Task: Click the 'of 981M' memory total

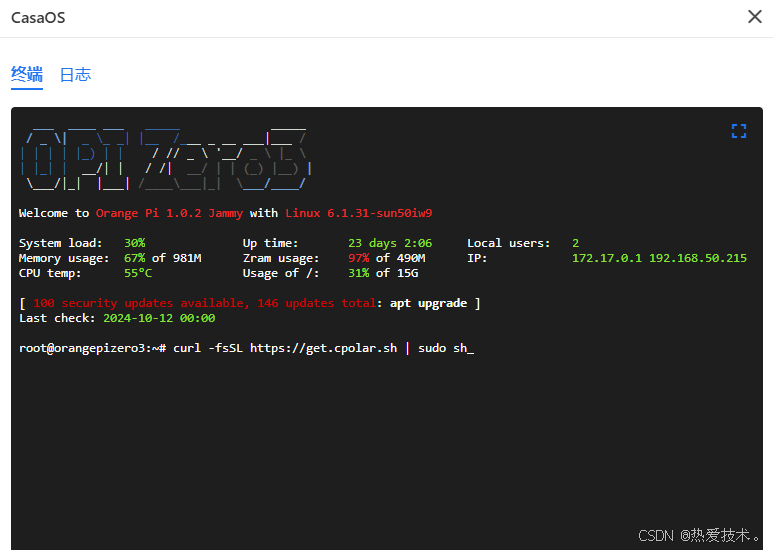Action: click(176, 258)
